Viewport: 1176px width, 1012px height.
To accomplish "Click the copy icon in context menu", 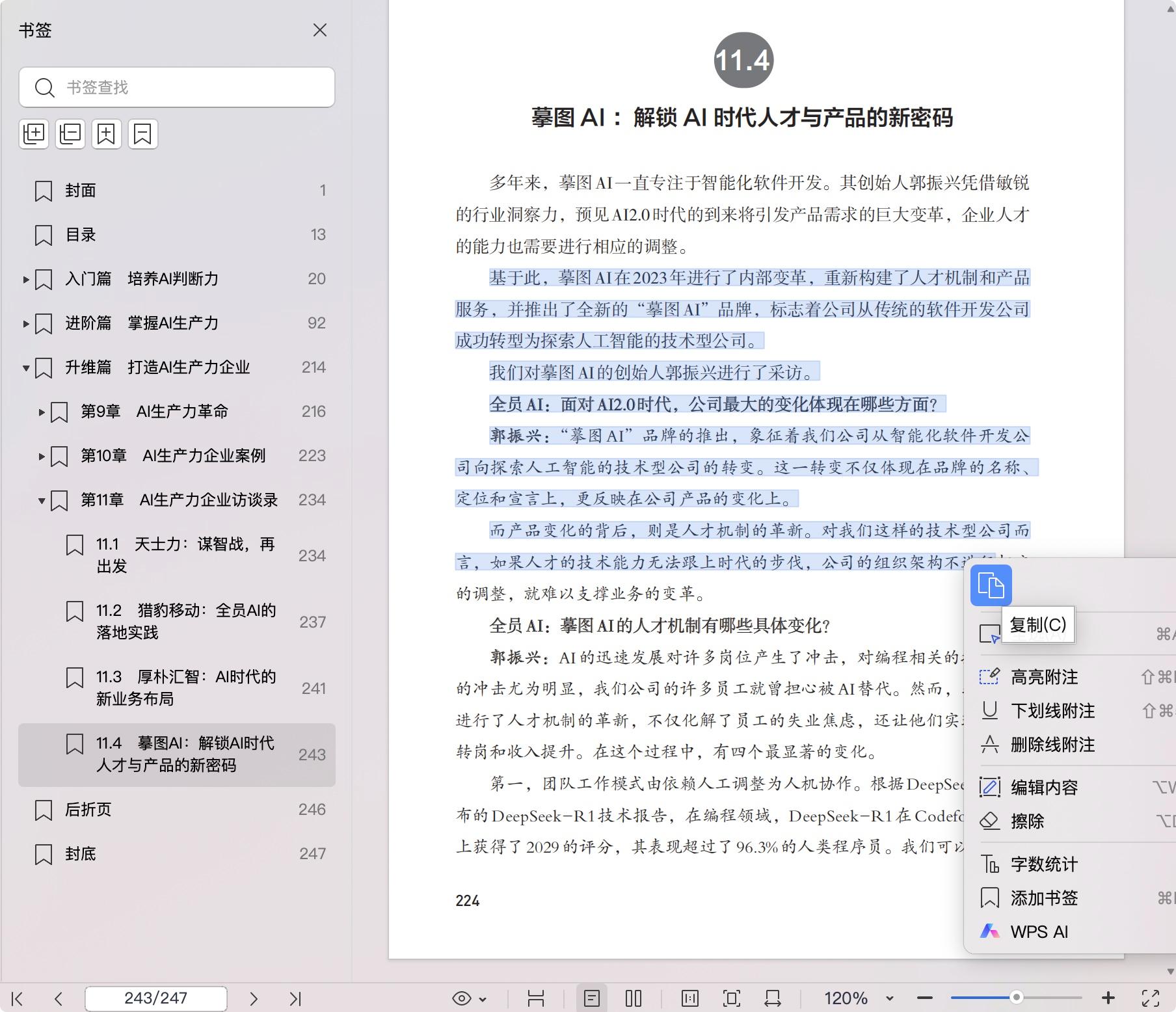I will click(x=991, y=585).
